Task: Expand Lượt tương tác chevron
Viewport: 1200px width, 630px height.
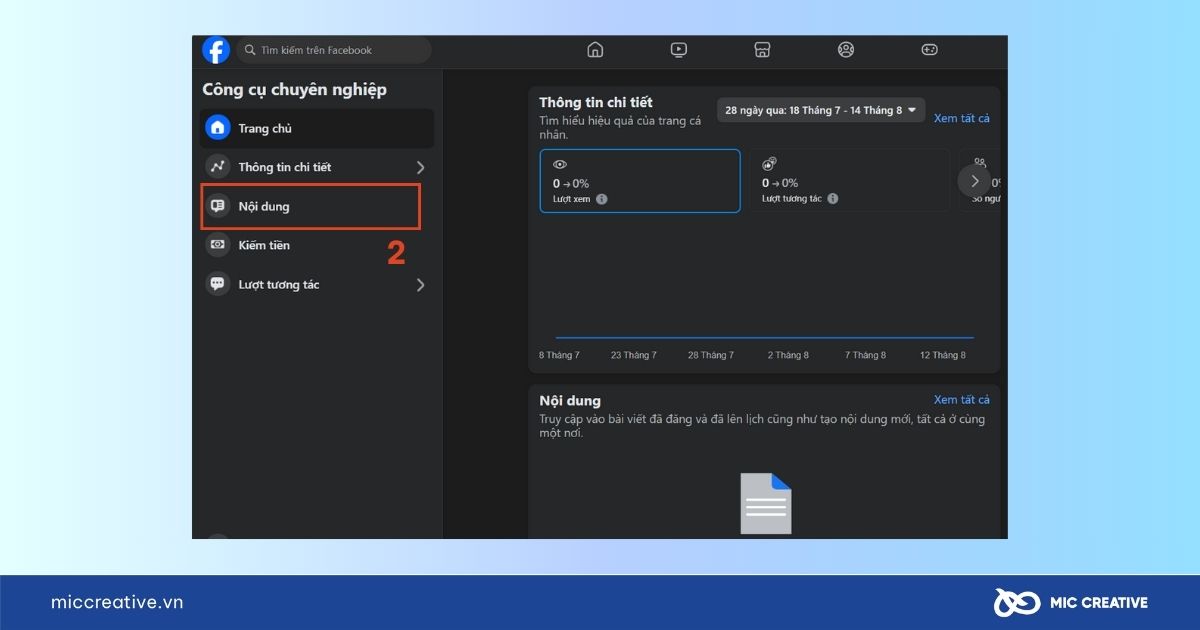Action: tap(420, 285)
